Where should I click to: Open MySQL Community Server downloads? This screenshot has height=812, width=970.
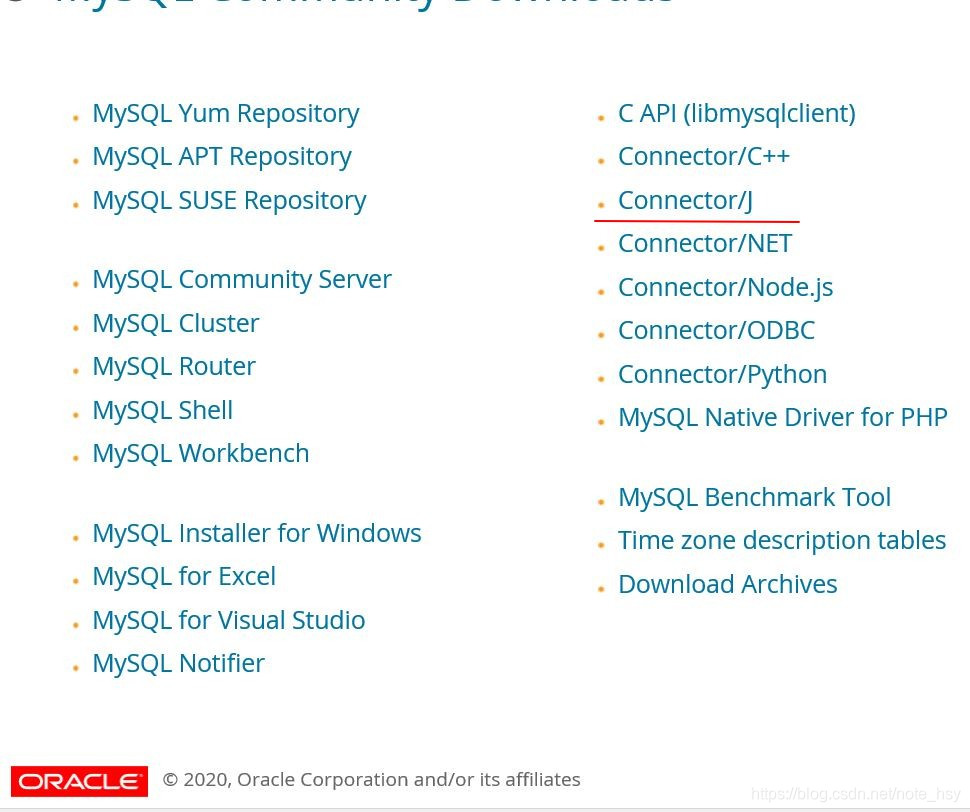pyautogui.click(x=242, y=281)
